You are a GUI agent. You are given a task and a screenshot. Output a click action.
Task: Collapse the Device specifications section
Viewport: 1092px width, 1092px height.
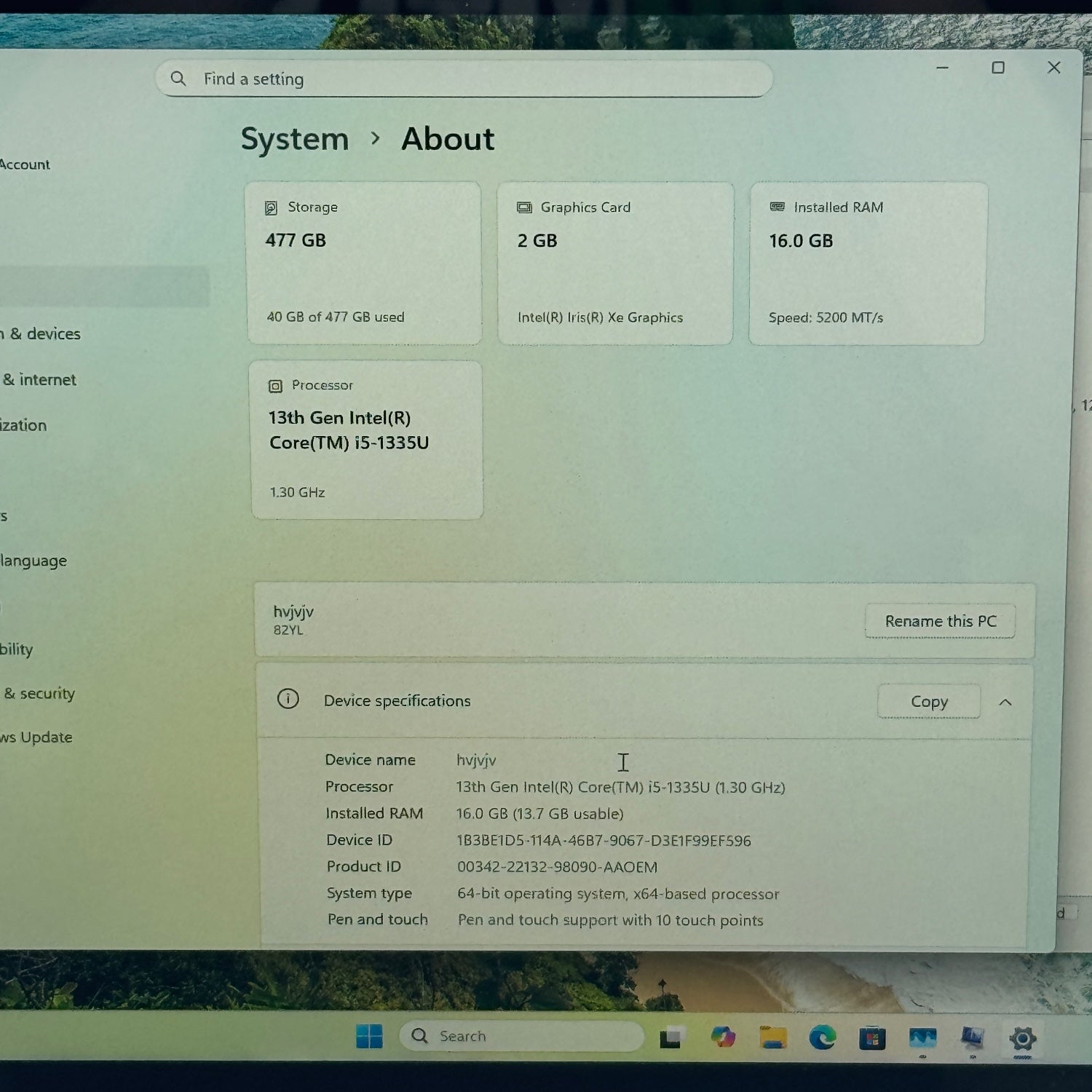[1005, 703]
